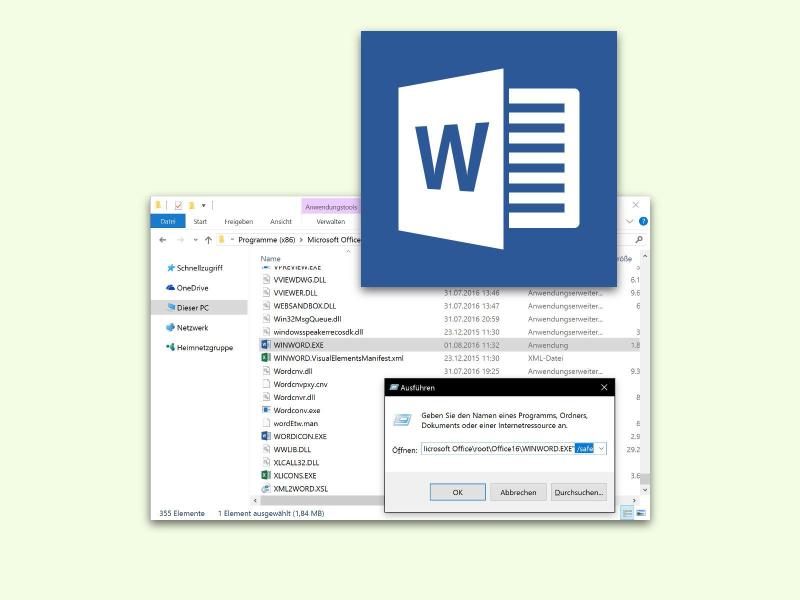Select the file Win32MsgQueue.dll

pos(307,319)
